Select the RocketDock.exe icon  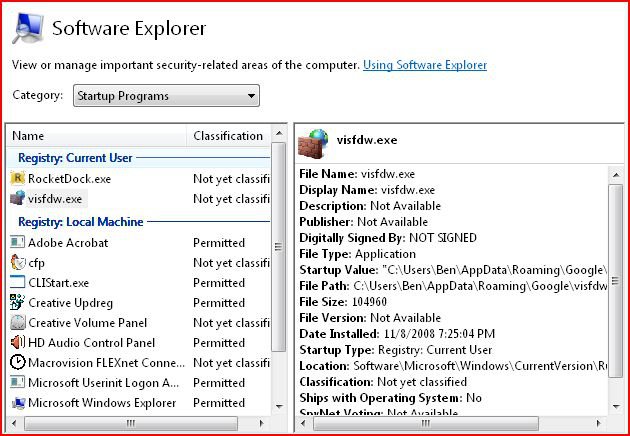[x=17, y=178]
